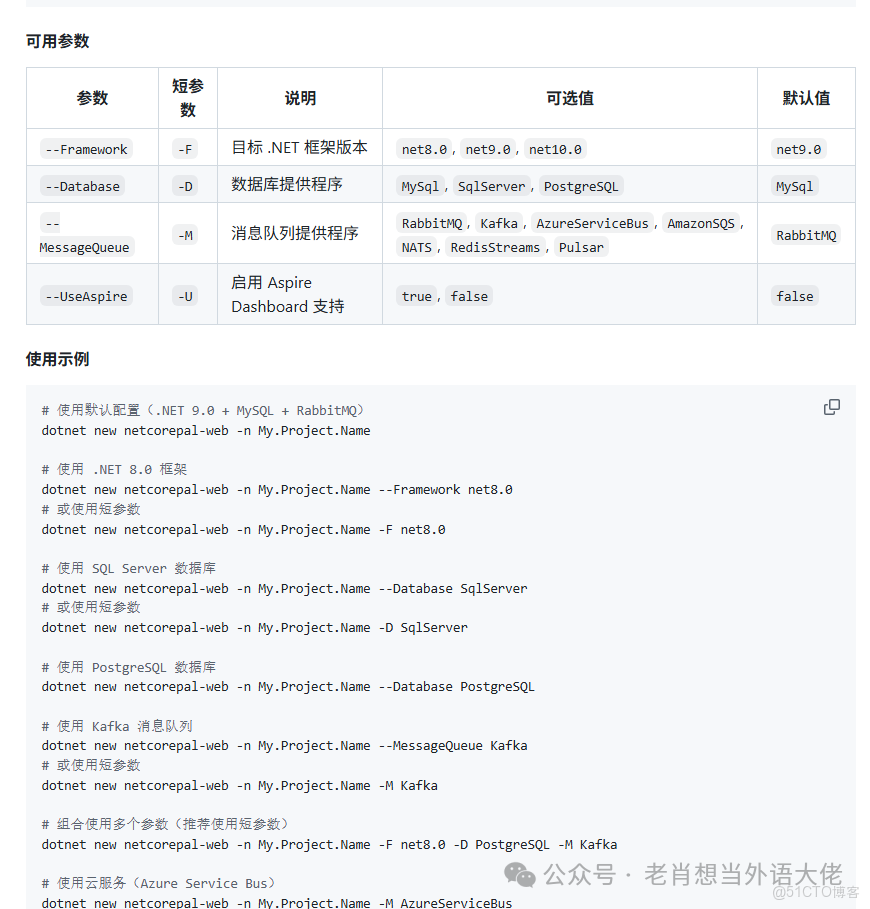Click the copy code icon on the code block
This screenshot has height=909, width=870.
(832, 407)
